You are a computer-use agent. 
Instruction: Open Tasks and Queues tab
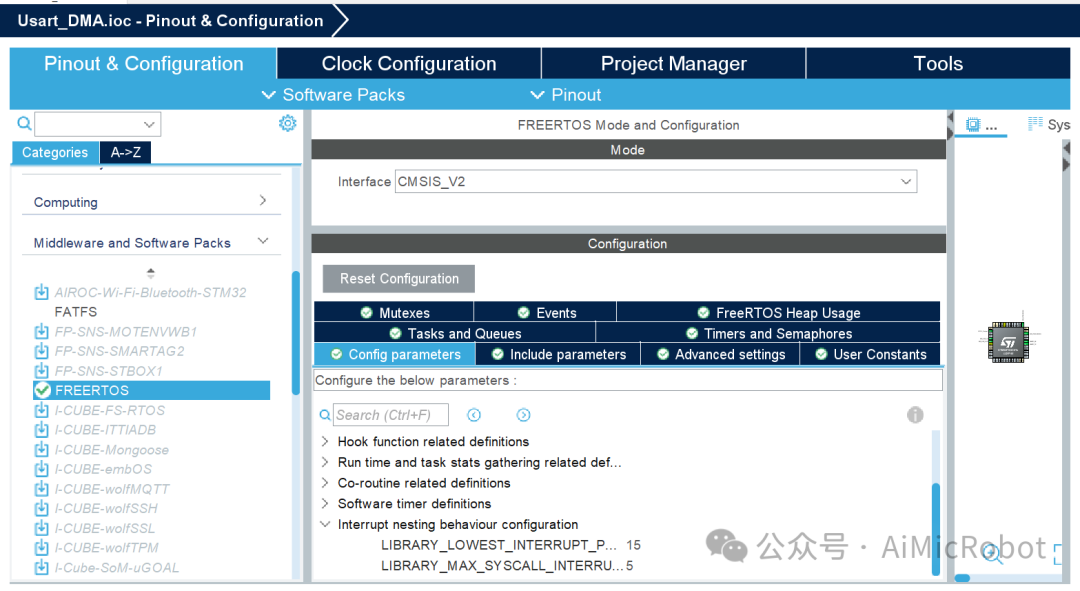click(x=455, y=333)
